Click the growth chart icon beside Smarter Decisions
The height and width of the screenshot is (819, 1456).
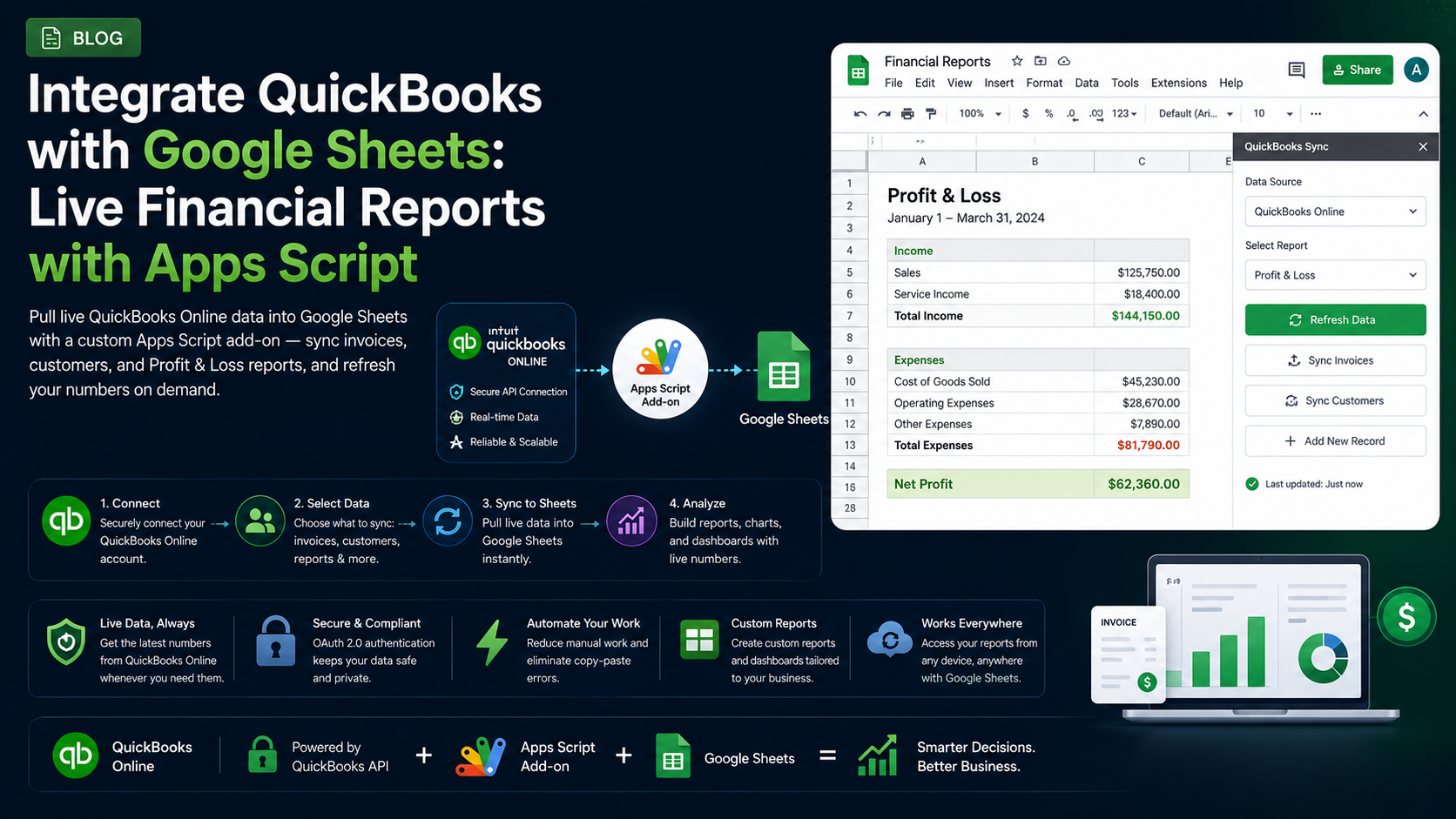[x=878, y=755]
